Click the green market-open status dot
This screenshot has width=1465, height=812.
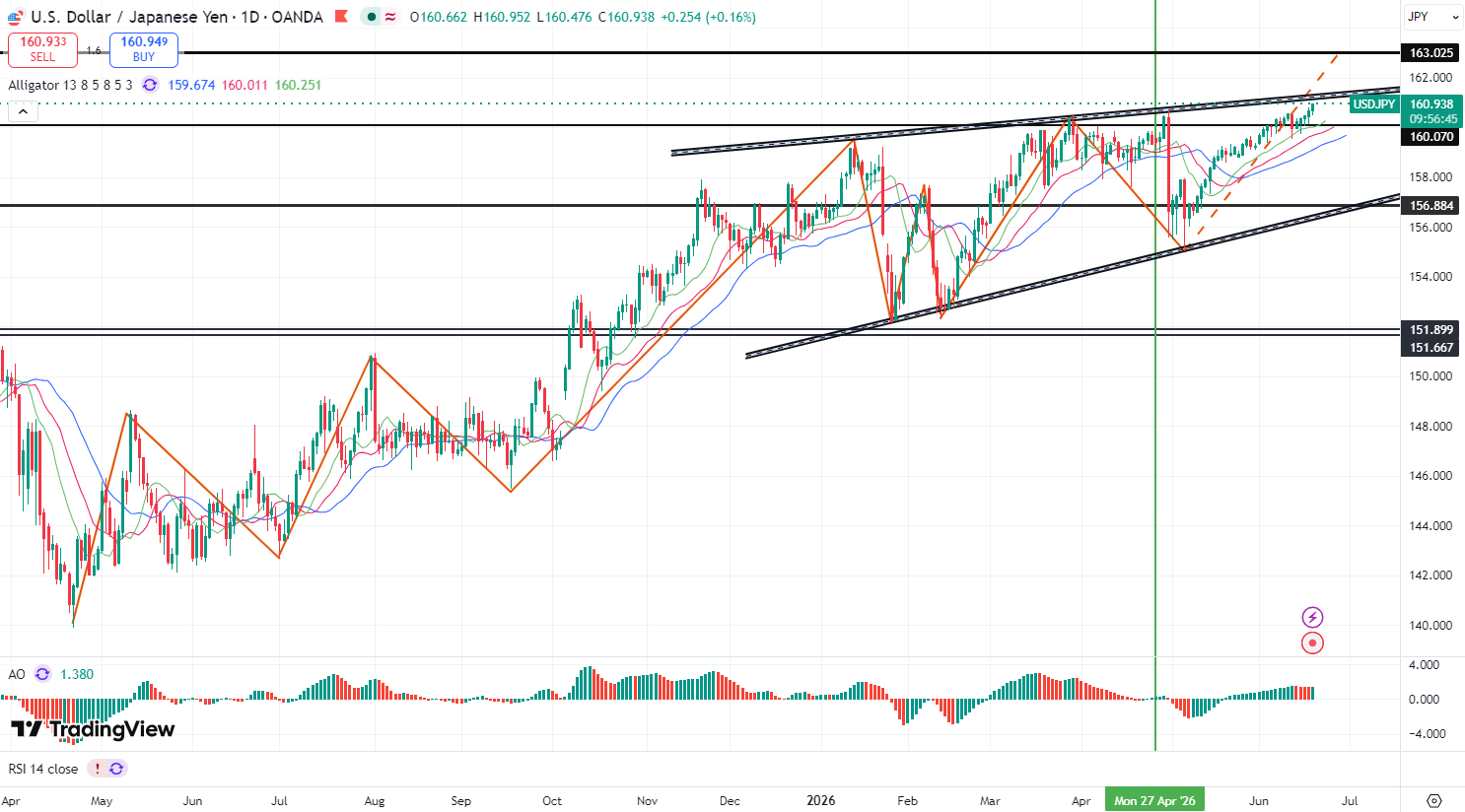[370, 17]
